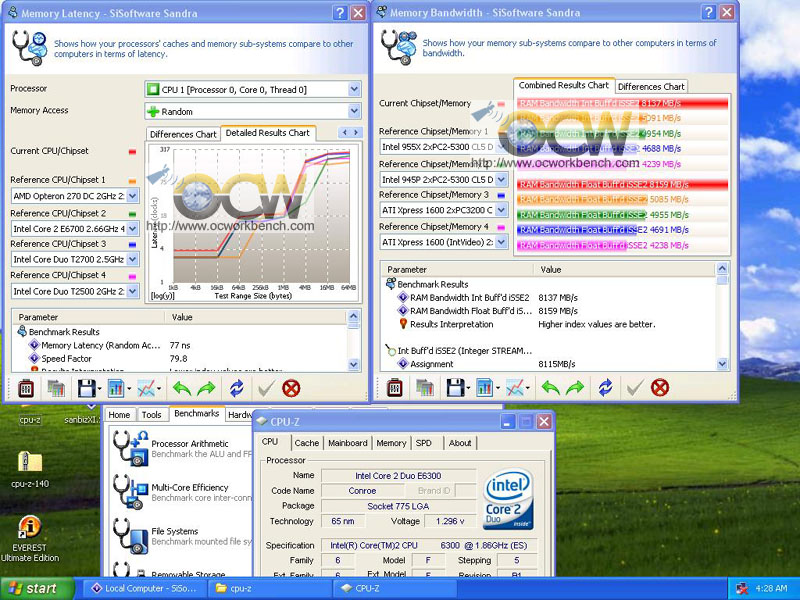Click the options icon in Memory Bandwidth toolbar
Viewport: 800px width, 600px height.
pyautogui.click(x=395, y=388)
